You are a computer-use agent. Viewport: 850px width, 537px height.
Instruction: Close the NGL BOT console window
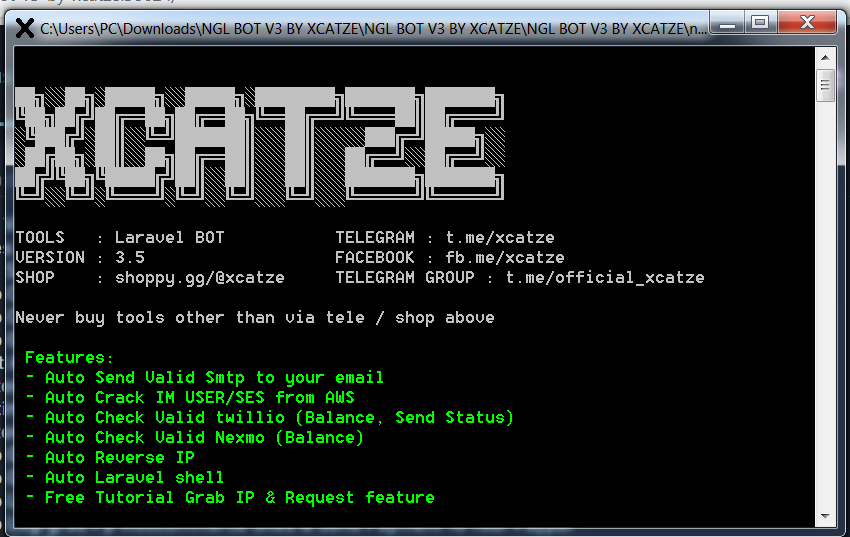tap(806, 23)
